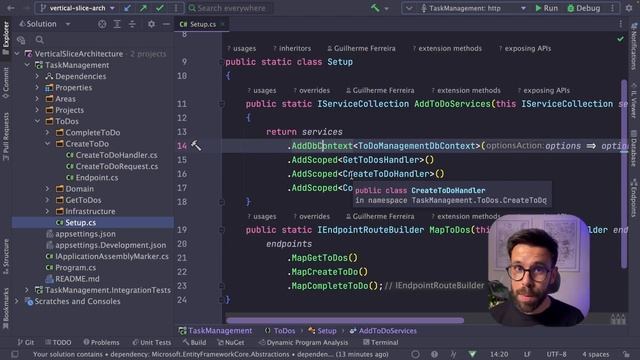The image size is (640, 360).
Task: Click the UTF-8 encoding status item
Action: point(556,354)
